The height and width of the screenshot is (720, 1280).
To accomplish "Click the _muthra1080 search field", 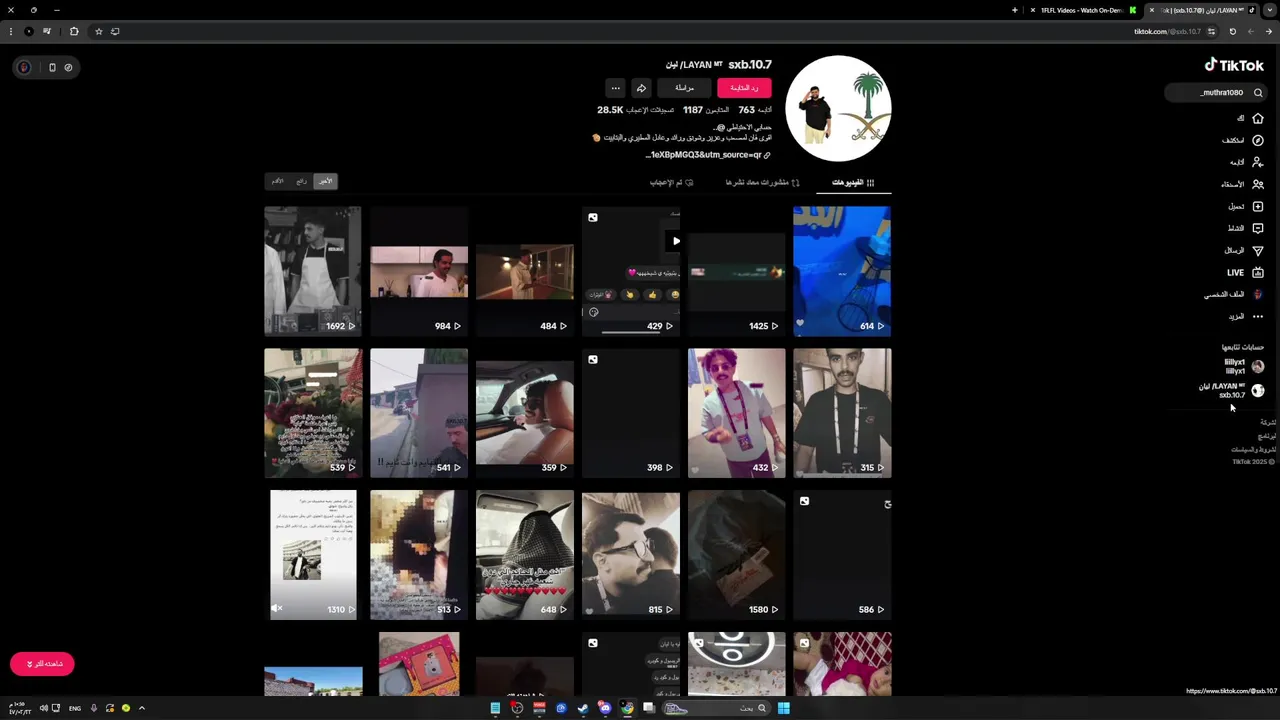I will pos(1216,93).
